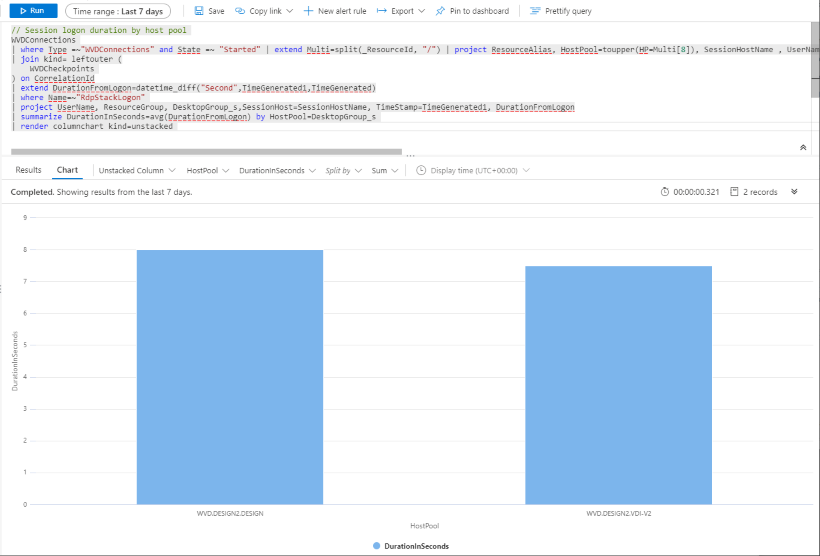This screenshot has height=556, width=820.
Task: Switch to the Results tab
Action: (28, 170)
